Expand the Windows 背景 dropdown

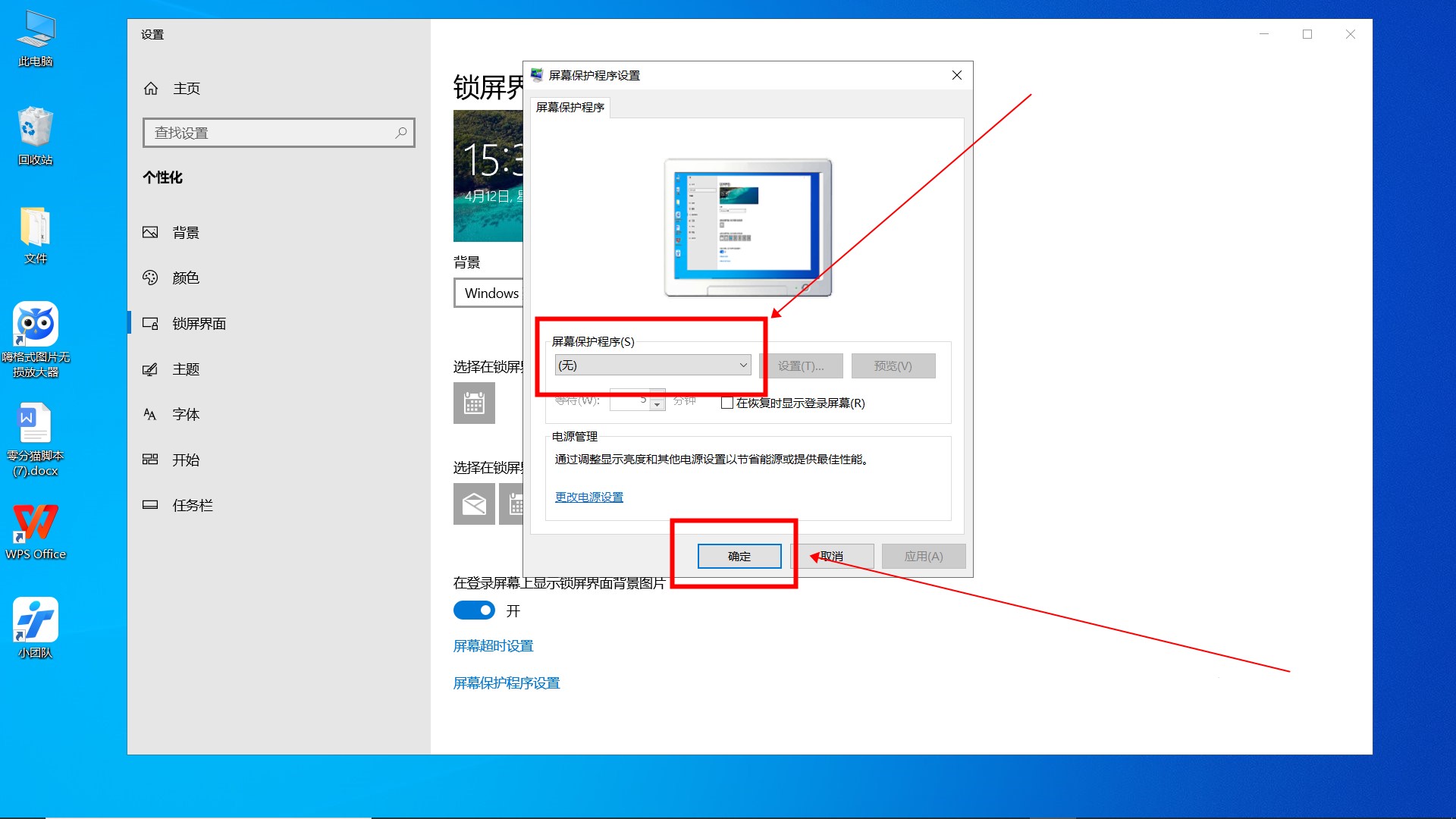point(489,293)
